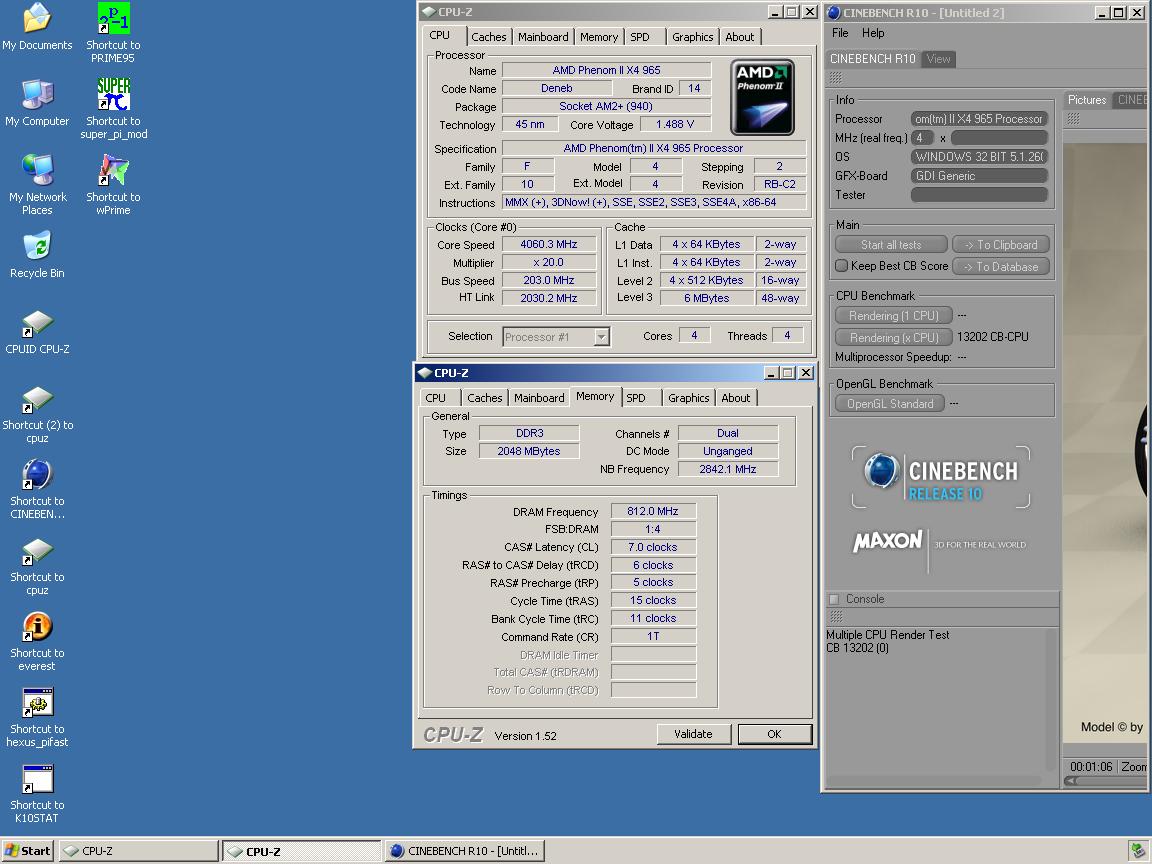This screenshot has height=864, width=1152.
Task: Enable the Keep Best CB Score checkbox
Action: [x=842, y=266]
